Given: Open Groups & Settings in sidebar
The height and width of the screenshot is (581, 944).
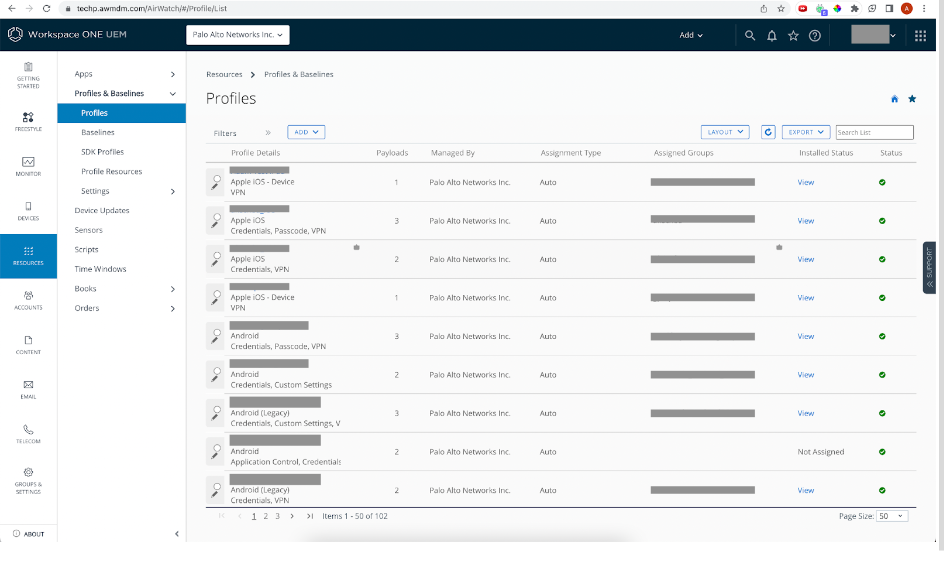Looking at the screenshot, I should pos(27,477).
